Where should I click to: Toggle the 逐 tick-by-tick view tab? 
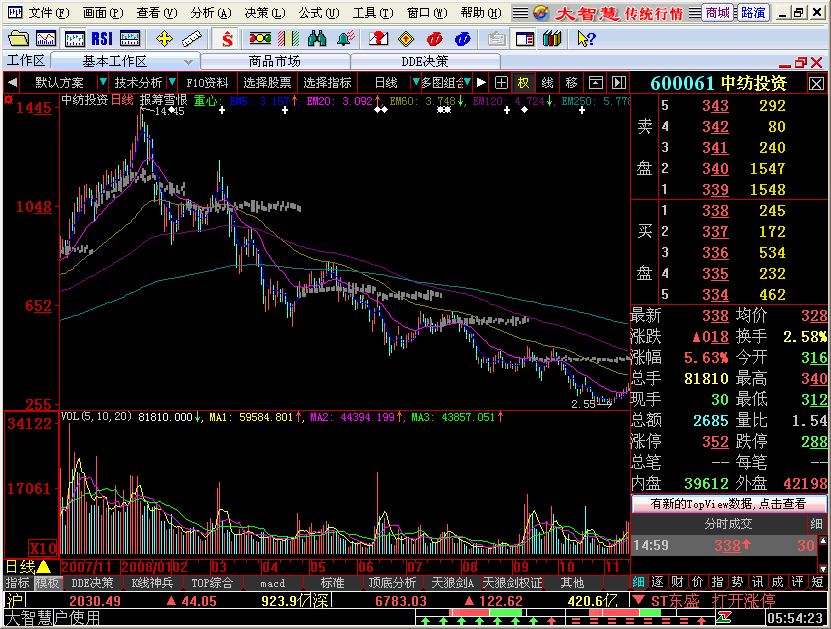[658, 582]
